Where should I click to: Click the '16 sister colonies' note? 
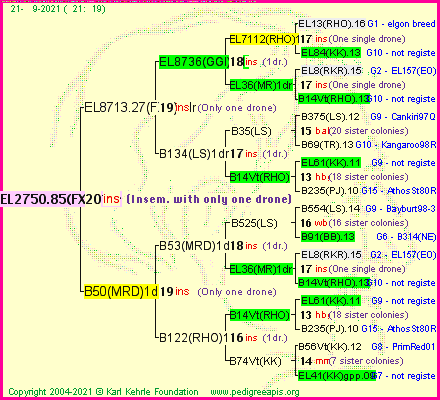369,223
